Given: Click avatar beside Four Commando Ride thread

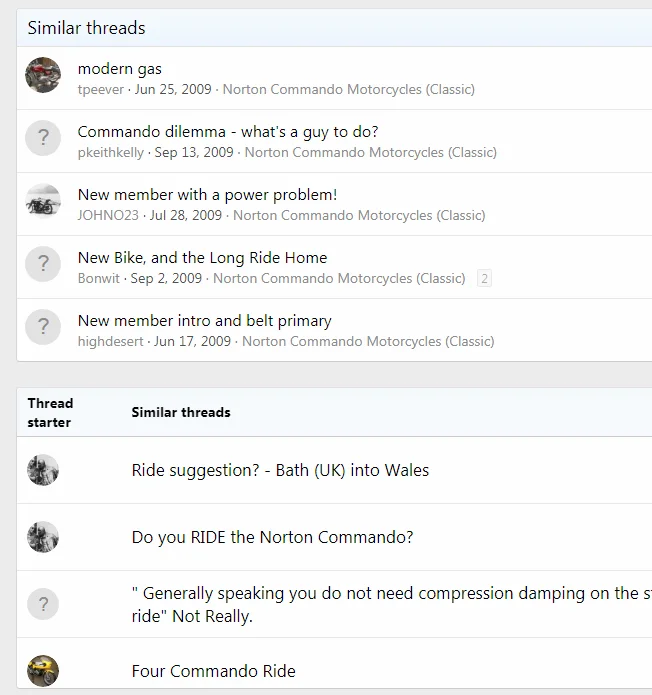Looking at the screenshot, I should pos(43,671).
